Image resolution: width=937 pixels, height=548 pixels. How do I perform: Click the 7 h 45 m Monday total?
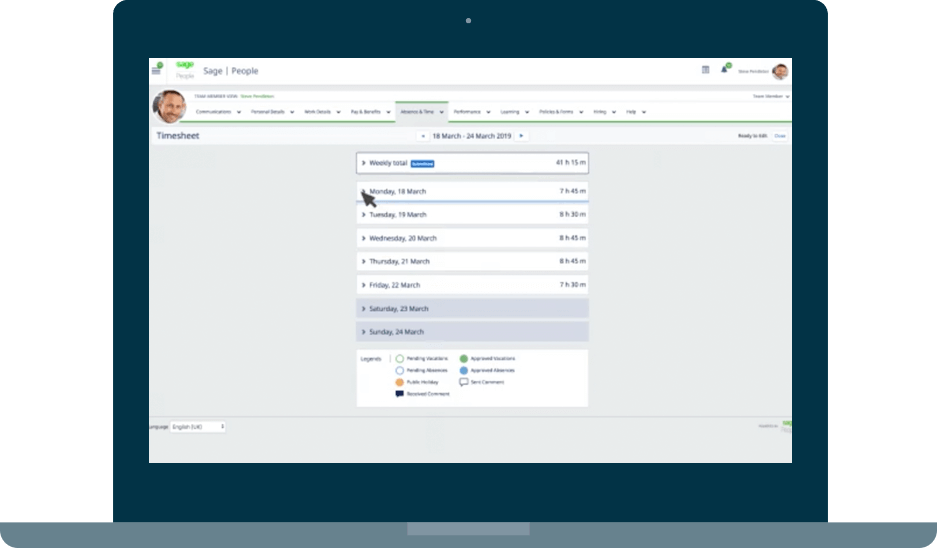click(x=572, y=191)
